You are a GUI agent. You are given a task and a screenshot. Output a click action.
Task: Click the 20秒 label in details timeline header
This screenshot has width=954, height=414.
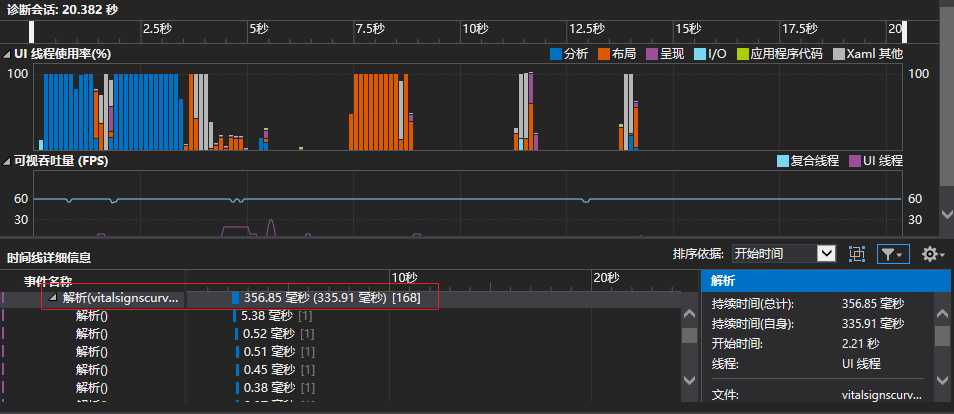606,278
